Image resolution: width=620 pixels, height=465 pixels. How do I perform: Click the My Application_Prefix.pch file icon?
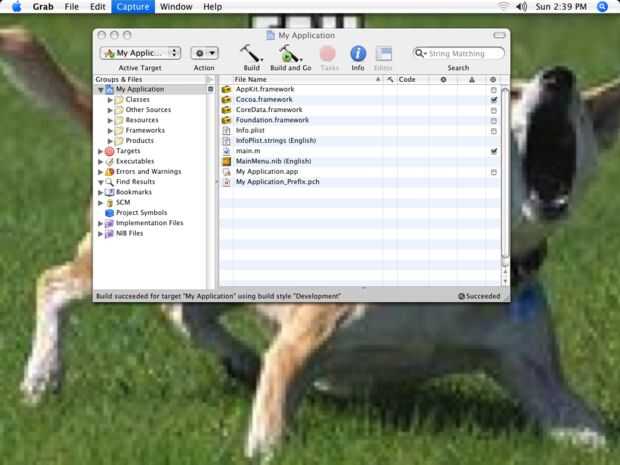[x=226, y=182]
